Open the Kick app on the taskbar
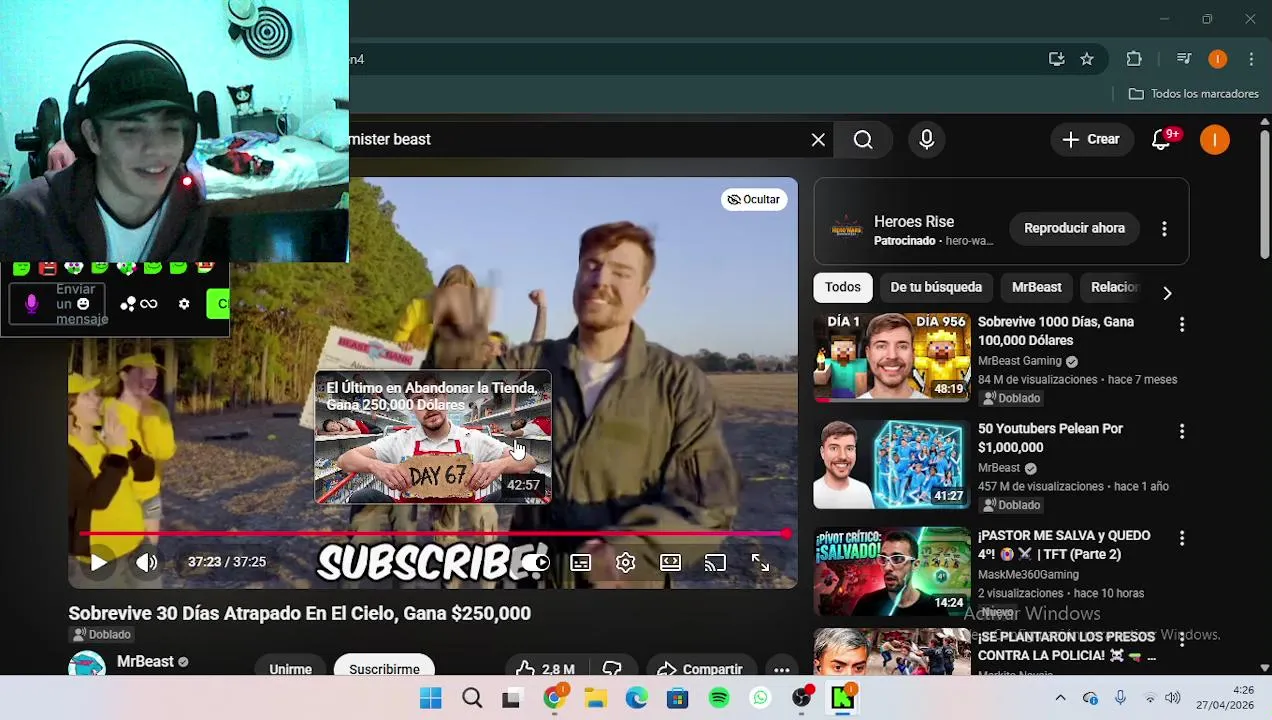The height and width of the screenshot is (720, 1272). tap(843, 698)
